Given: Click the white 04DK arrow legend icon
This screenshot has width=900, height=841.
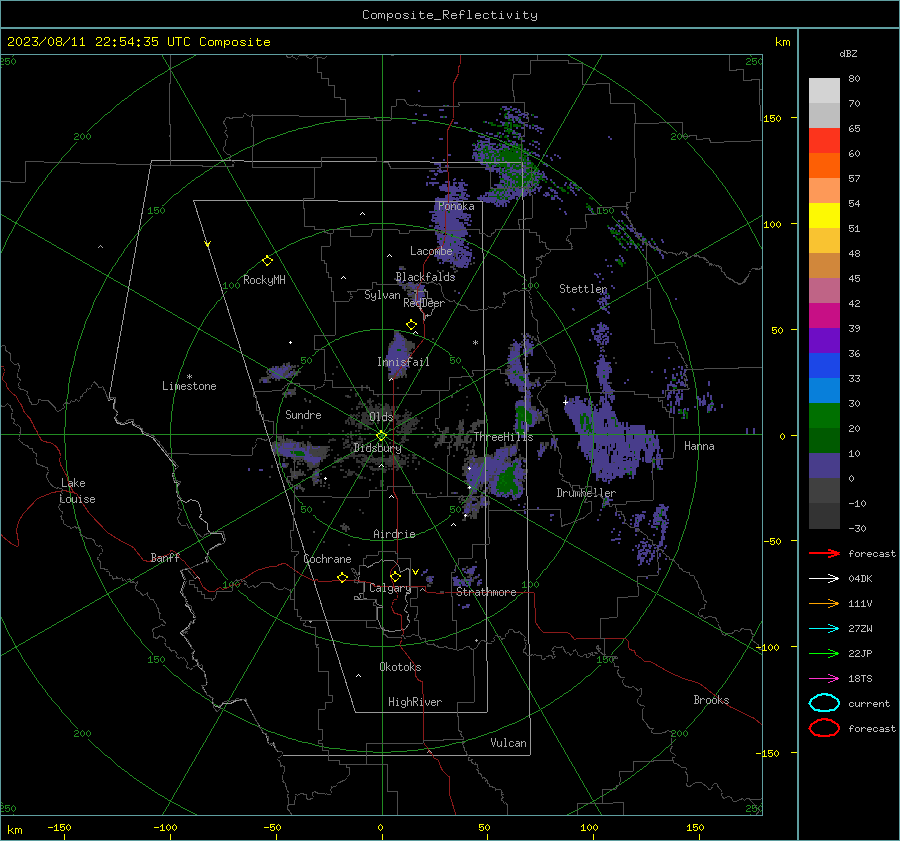Looking at the screenshot, I should point(824,578).
